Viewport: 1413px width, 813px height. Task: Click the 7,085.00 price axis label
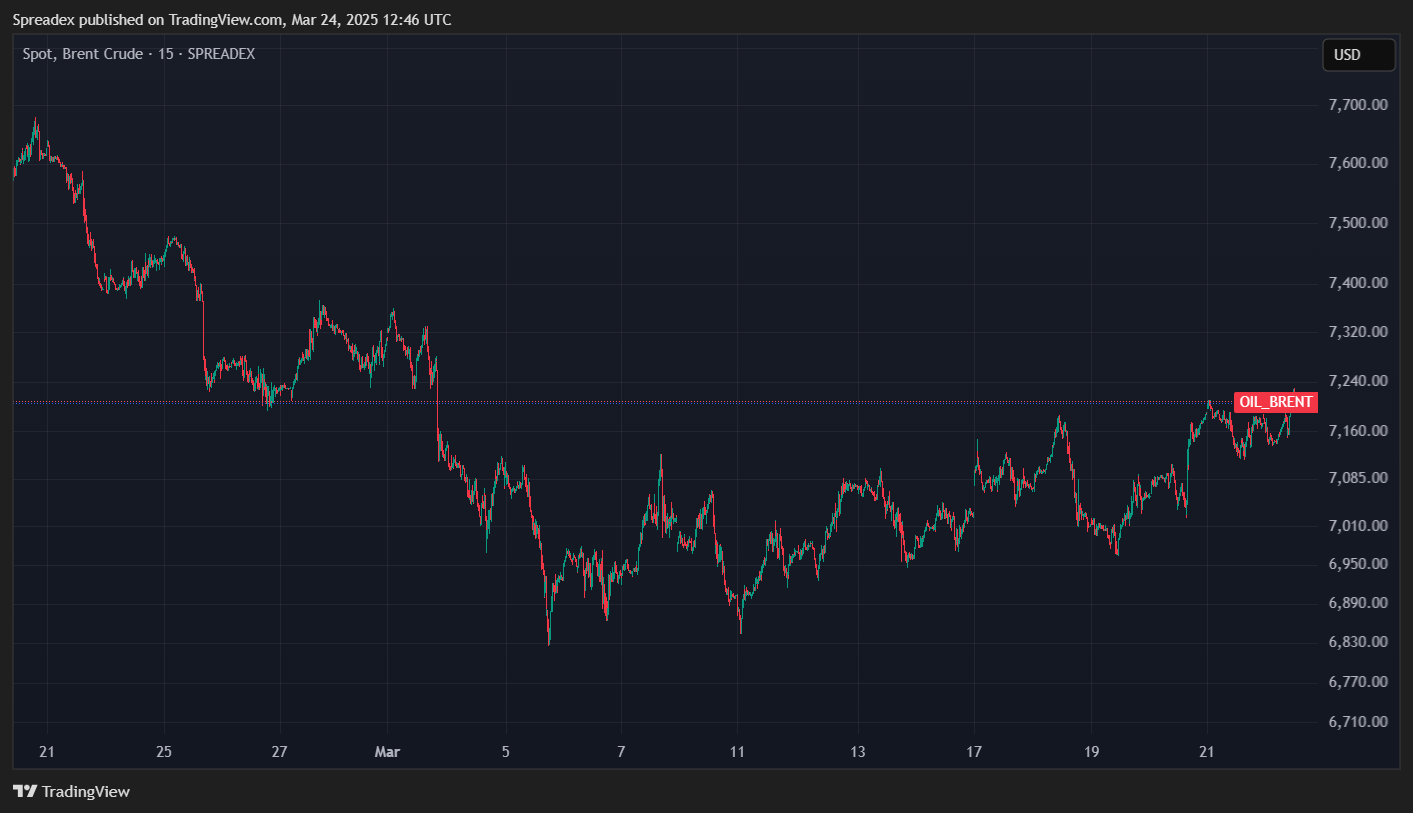(1357, 478)
